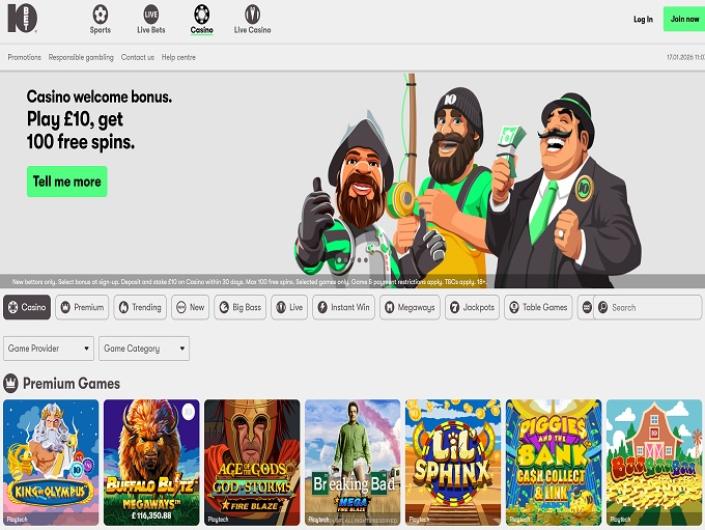Expand the Game Provider dropdown
The image size is (705, 530).
(x=48, y=348)
